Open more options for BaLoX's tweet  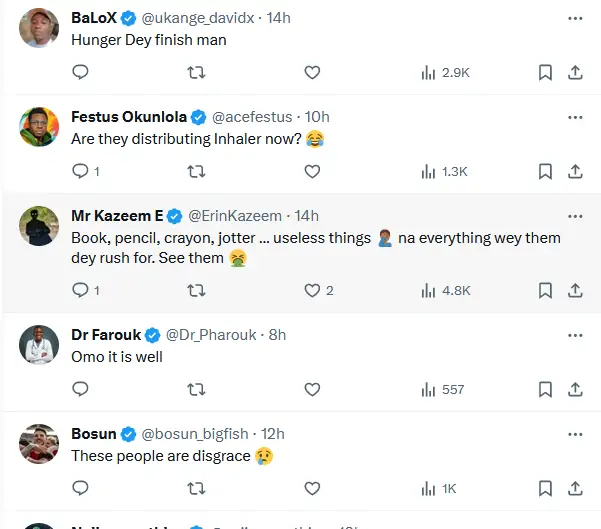575,18
